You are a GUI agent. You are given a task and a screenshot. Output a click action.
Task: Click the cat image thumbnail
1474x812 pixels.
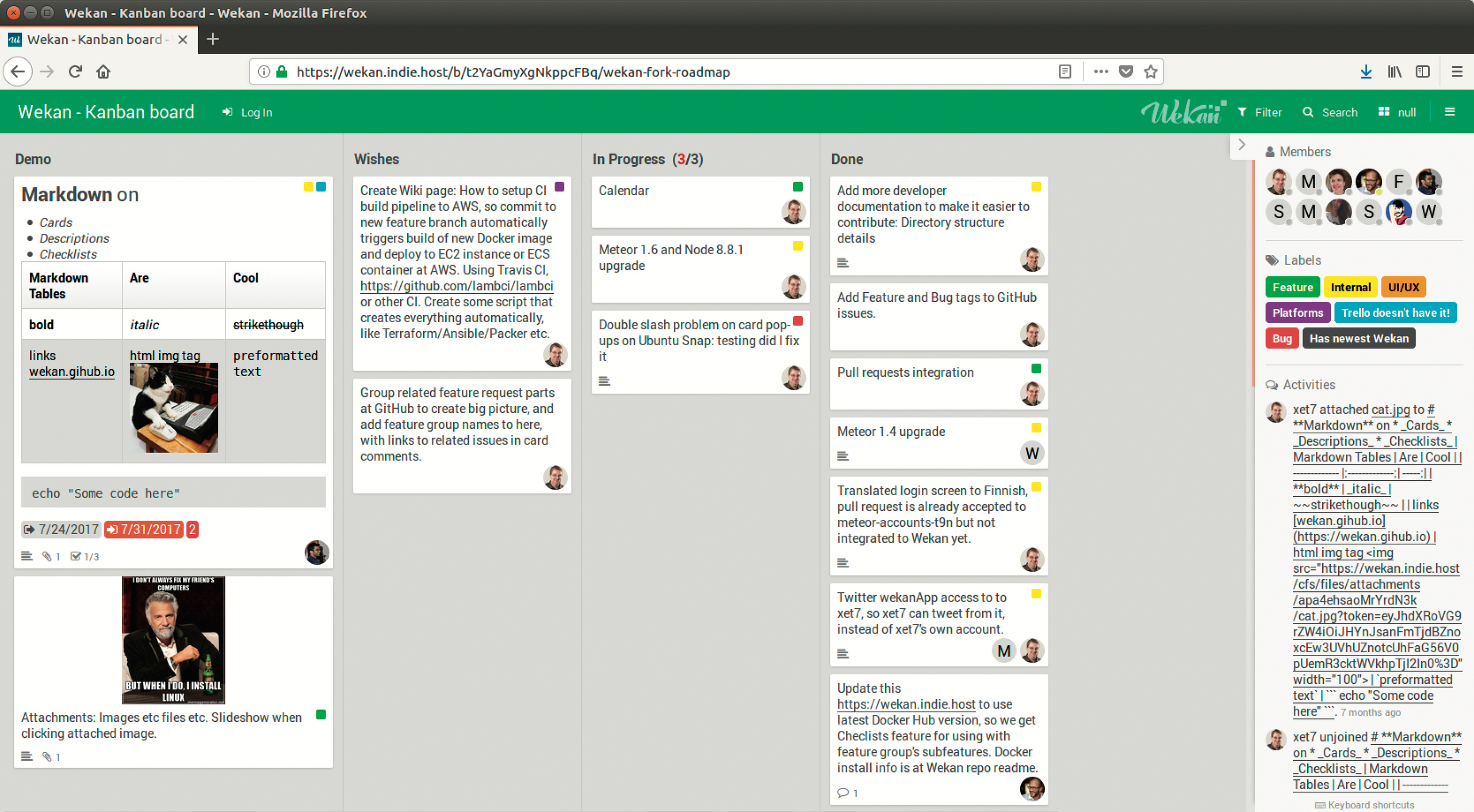173,407
